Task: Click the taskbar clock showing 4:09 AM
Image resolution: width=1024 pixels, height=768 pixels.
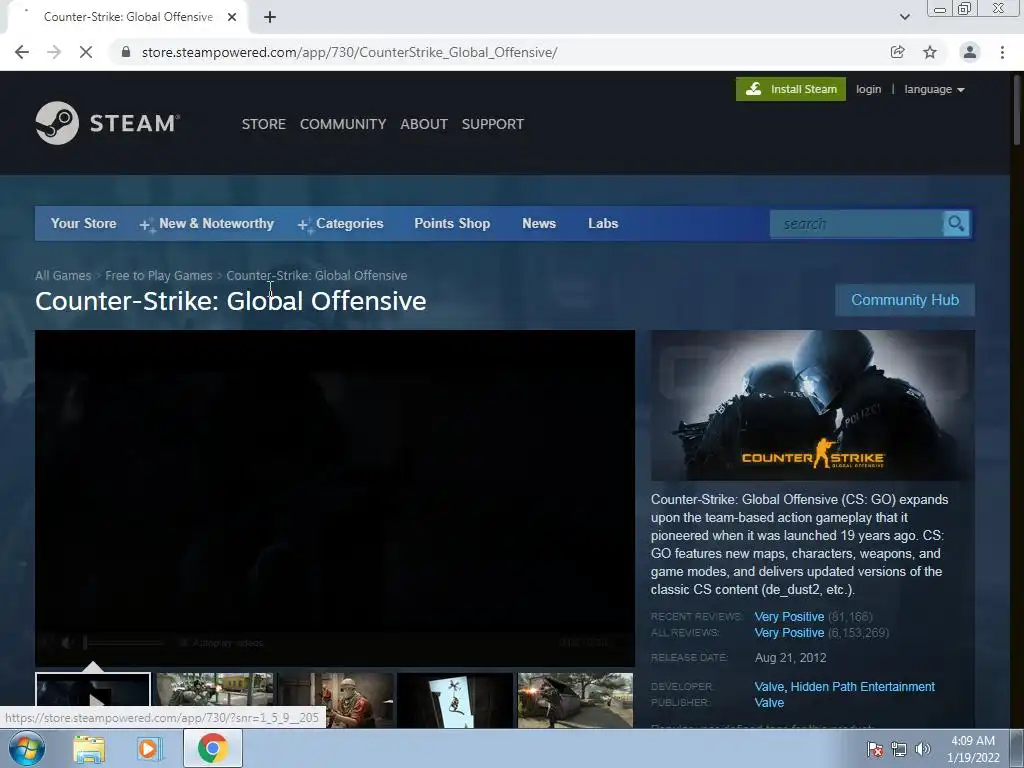Action: (973, 749)
